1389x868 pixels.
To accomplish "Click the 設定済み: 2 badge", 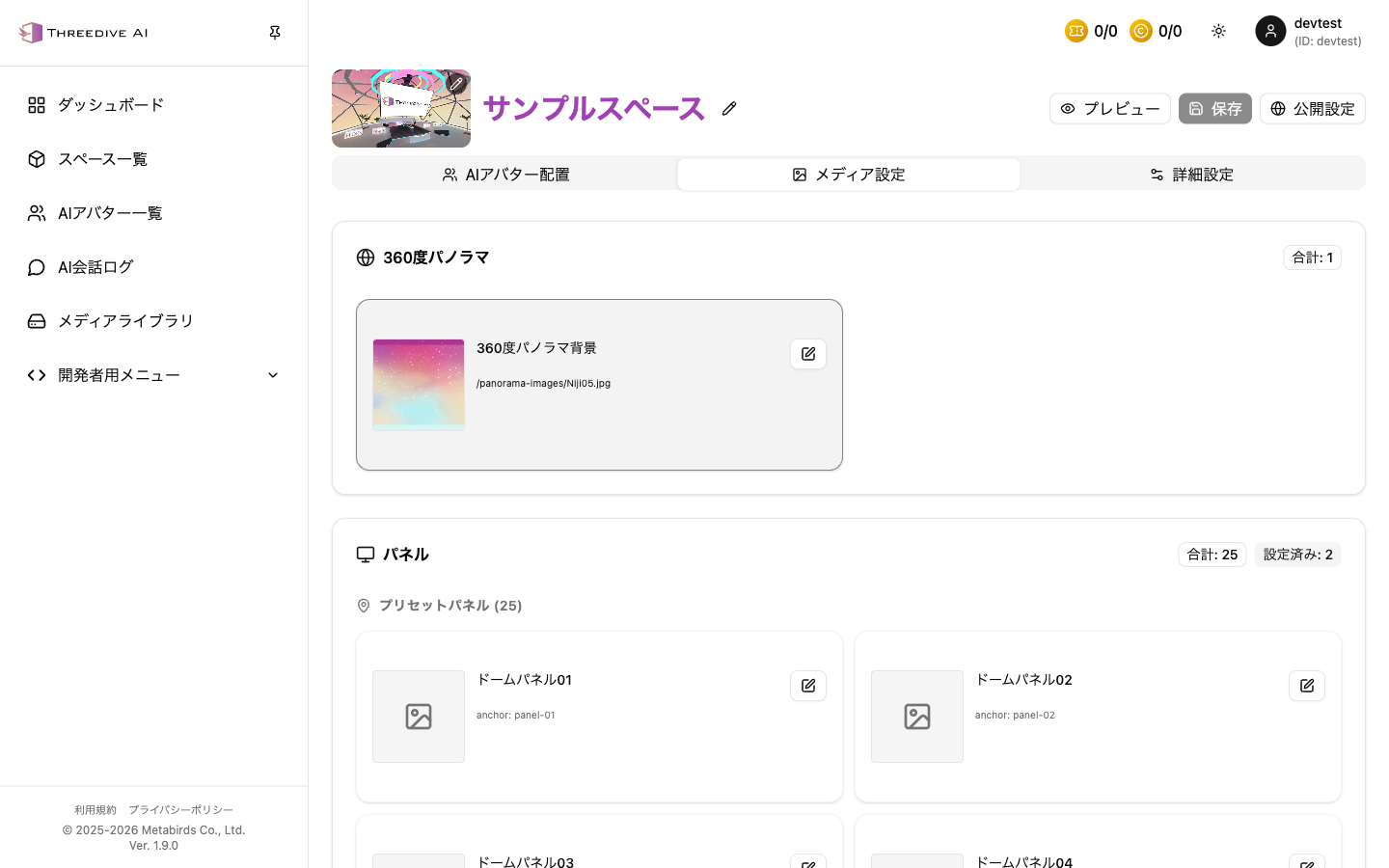I will [x=1298, y=555].
